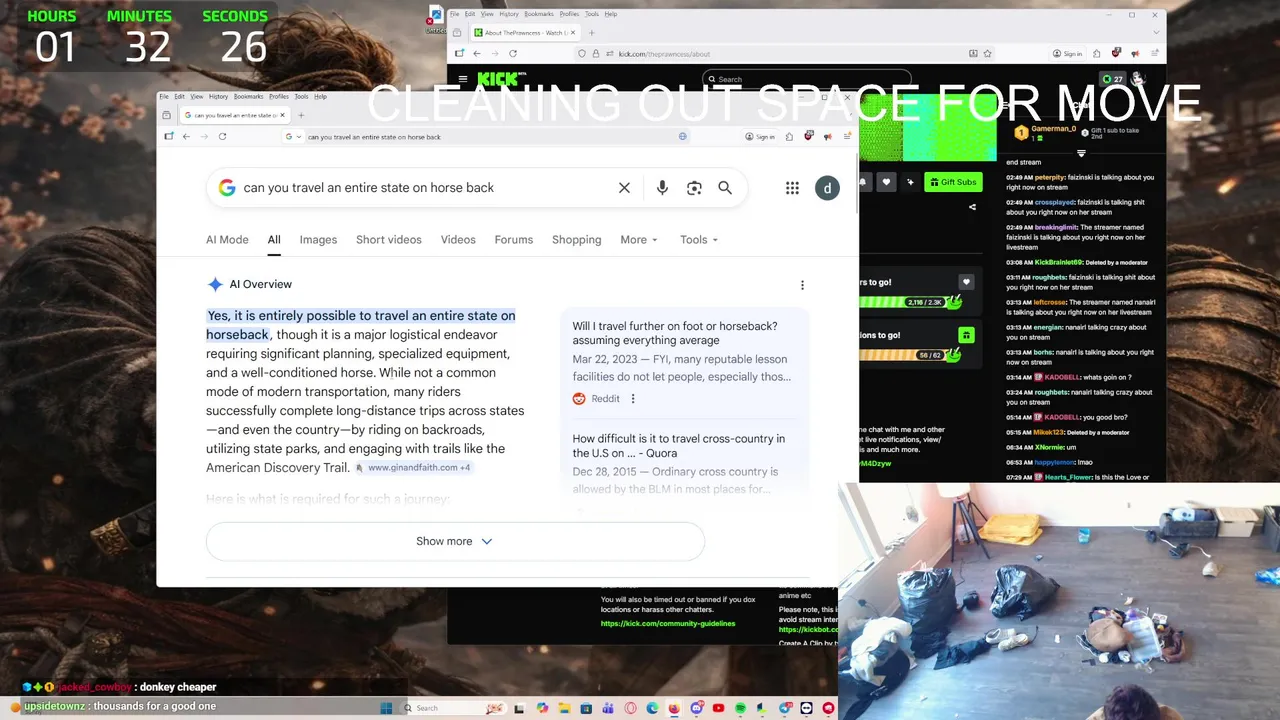Click the "Gift Subs" button on Kick
1280x720 pixels.
coord(952,182)
